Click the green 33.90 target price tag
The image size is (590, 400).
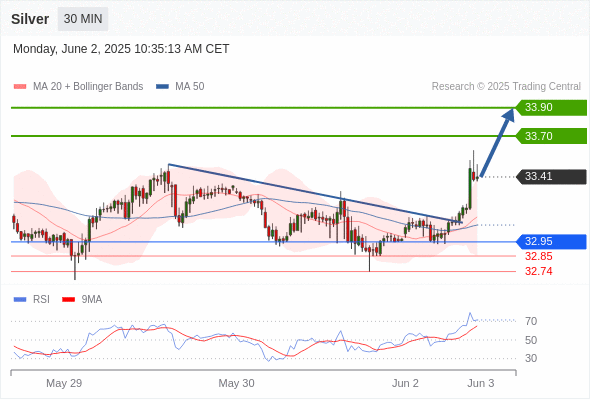[x=551, y=108]
